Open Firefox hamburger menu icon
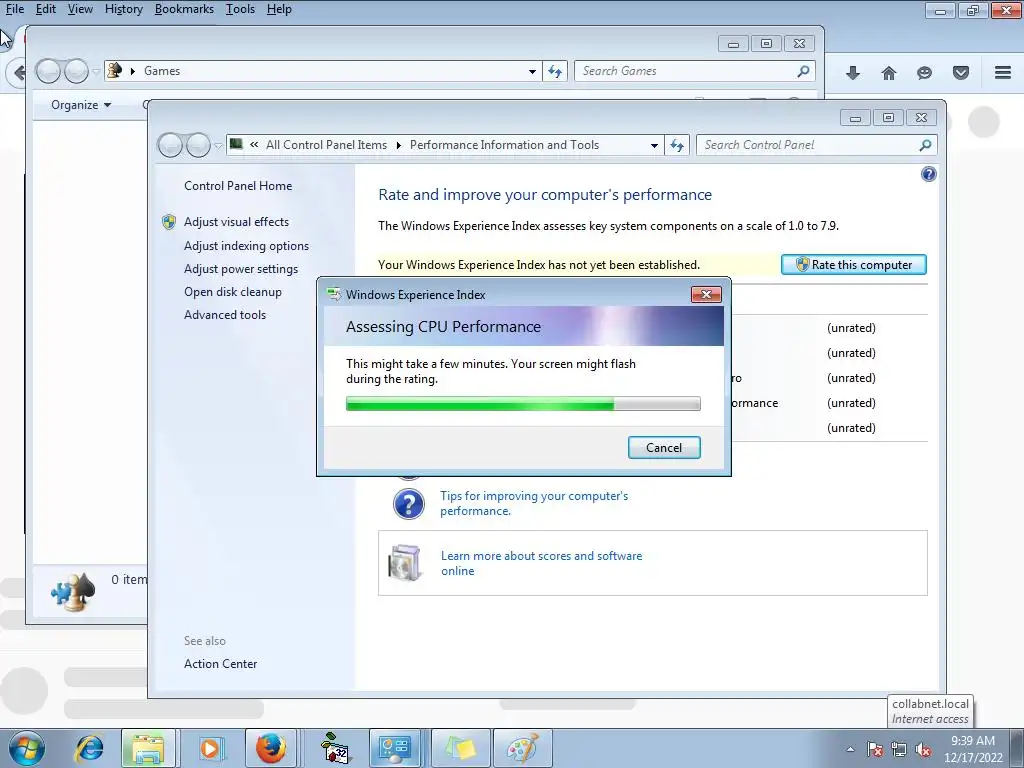This screenshot has width=1024, height=768. [1002, 72]
